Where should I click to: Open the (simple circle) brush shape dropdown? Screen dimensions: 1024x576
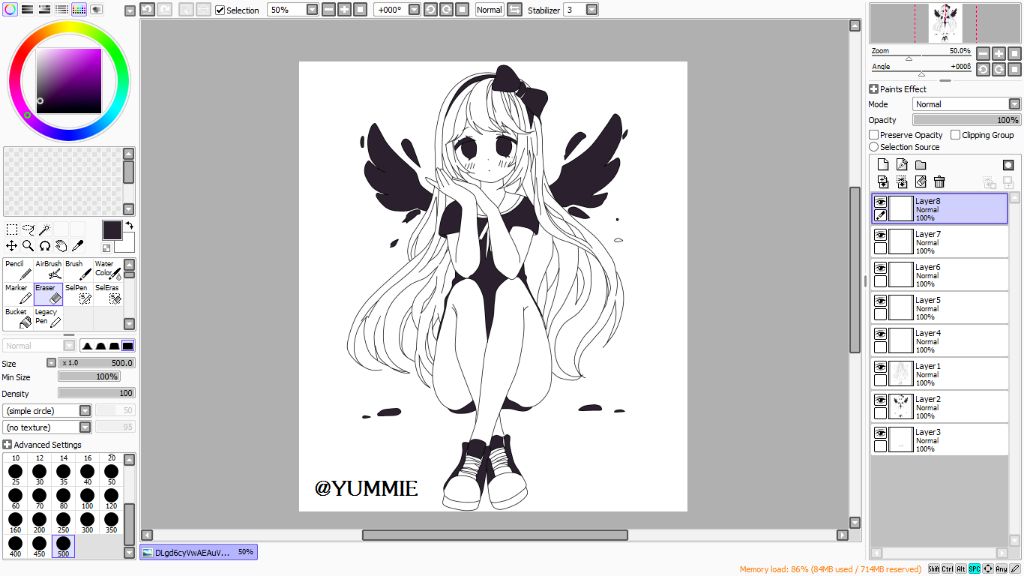(85, 411)
